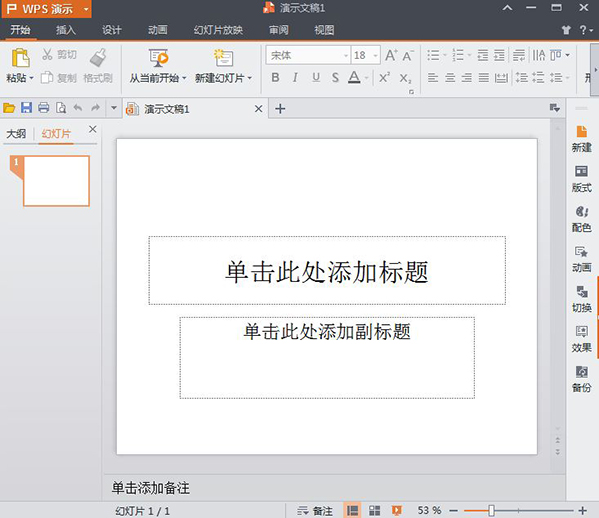This screenshot has width=599, height=518.
Task: Click the increase indent icon
Action: click(499, 55)
